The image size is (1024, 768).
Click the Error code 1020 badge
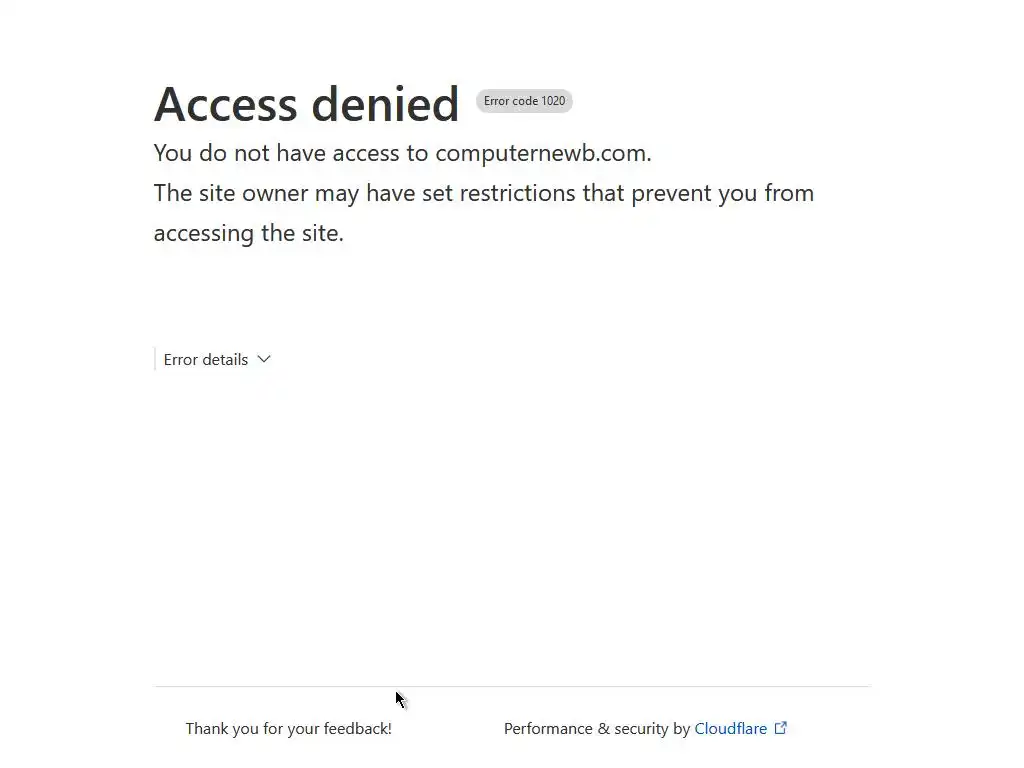[524, 101]
